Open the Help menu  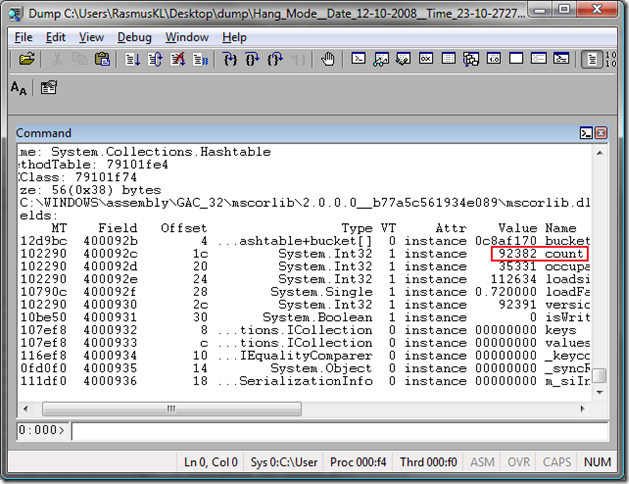[234, 37]
